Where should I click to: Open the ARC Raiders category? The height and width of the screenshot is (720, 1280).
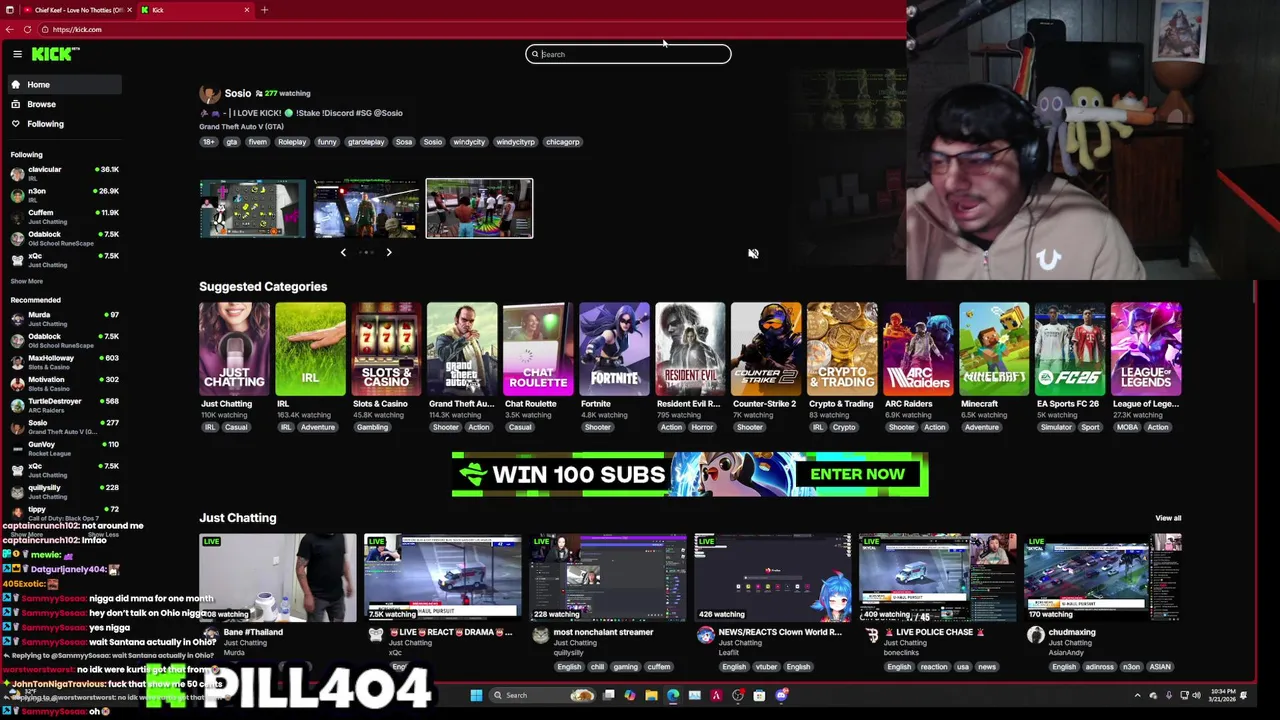click(918, 349)
